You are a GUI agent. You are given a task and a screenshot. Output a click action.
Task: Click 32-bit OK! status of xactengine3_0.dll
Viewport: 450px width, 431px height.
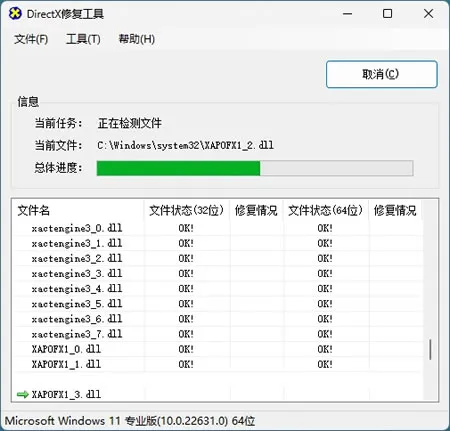[x=186, y=228]
